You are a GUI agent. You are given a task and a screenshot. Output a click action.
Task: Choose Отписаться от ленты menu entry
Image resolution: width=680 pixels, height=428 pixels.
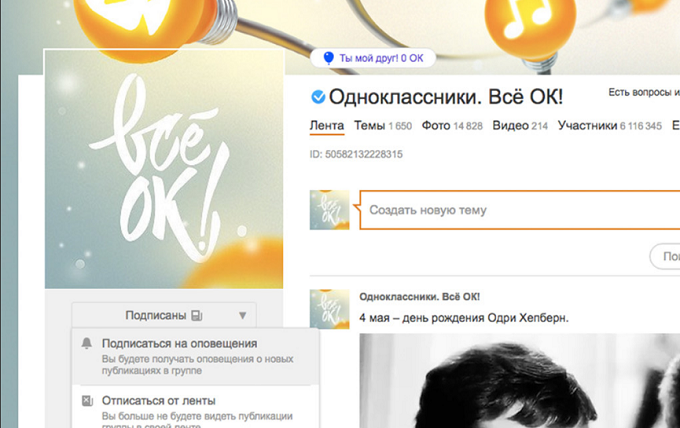tap(196, 408)
